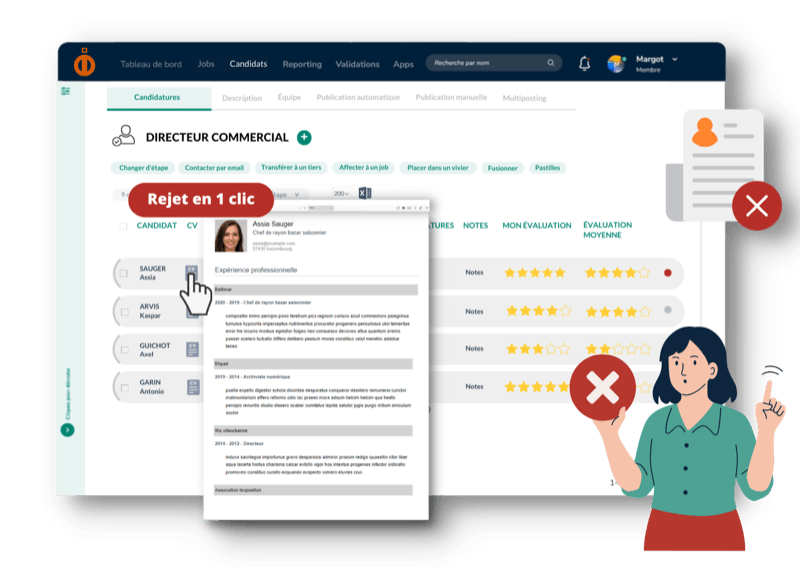Viewport: 800px width, 567px height.
Task: Click the green sidebar expand arrow
Action: coord(67,430)
